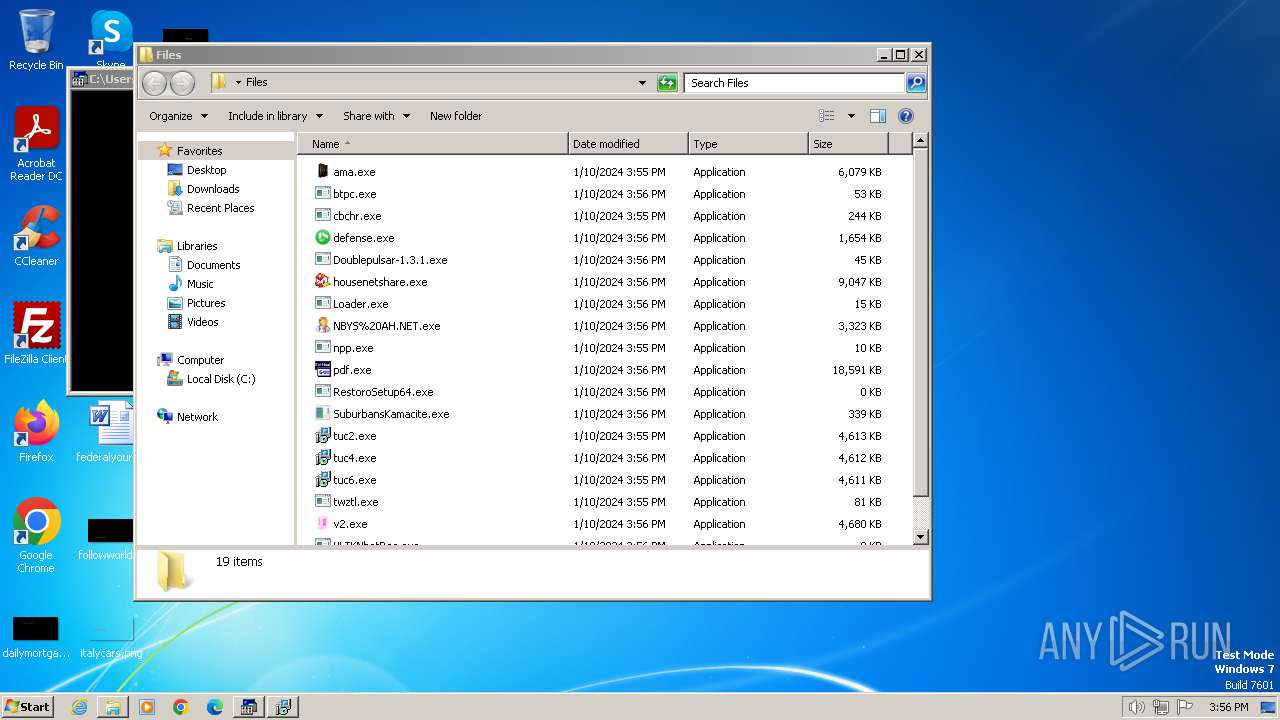Select tuc4.exe installer icon
Screen dimensions: 1280x720
coord(322,458)
